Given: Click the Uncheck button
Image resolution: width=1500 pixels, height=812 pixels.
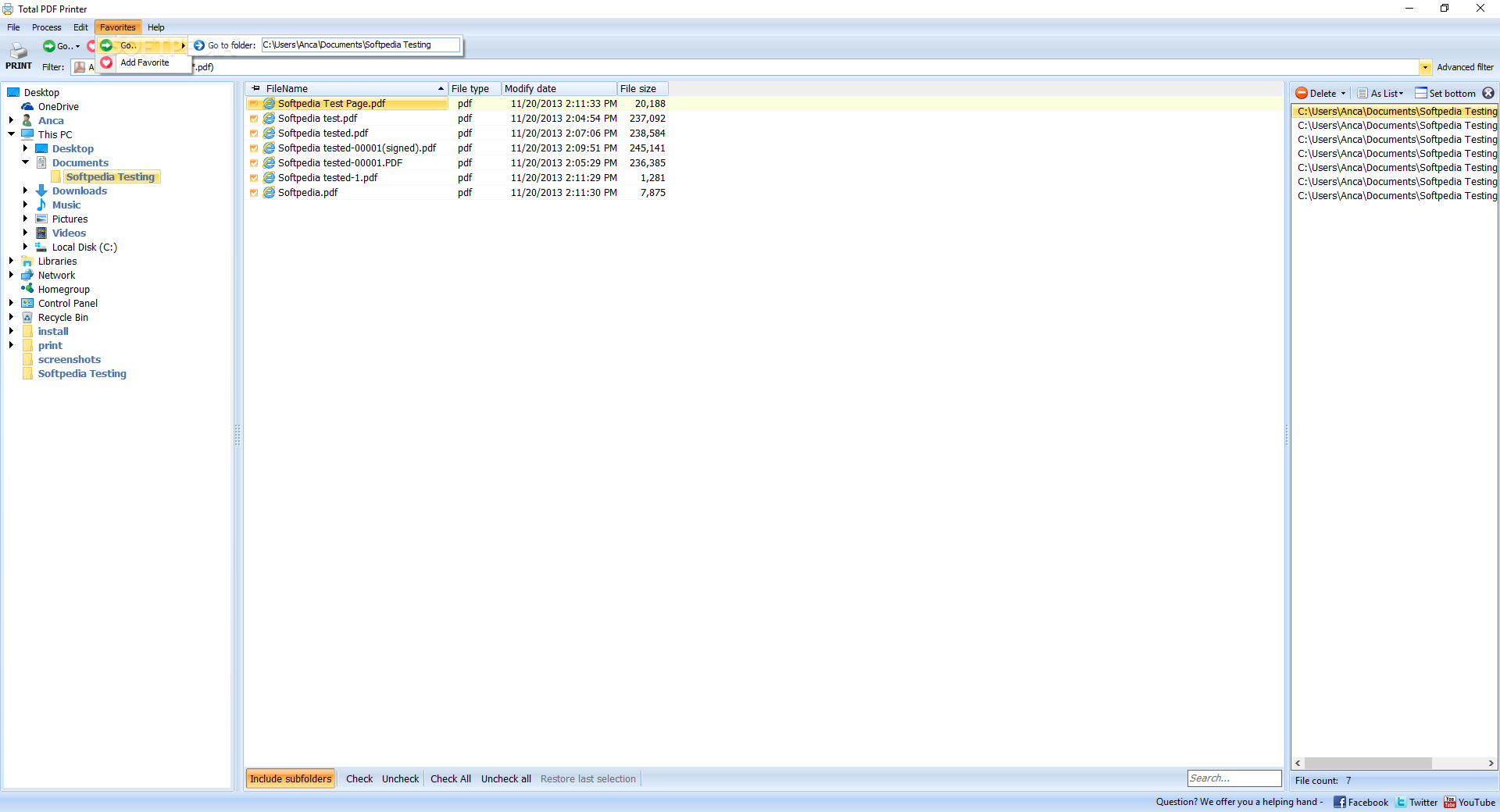Looking at the screenshot, I should click(401, 779).
